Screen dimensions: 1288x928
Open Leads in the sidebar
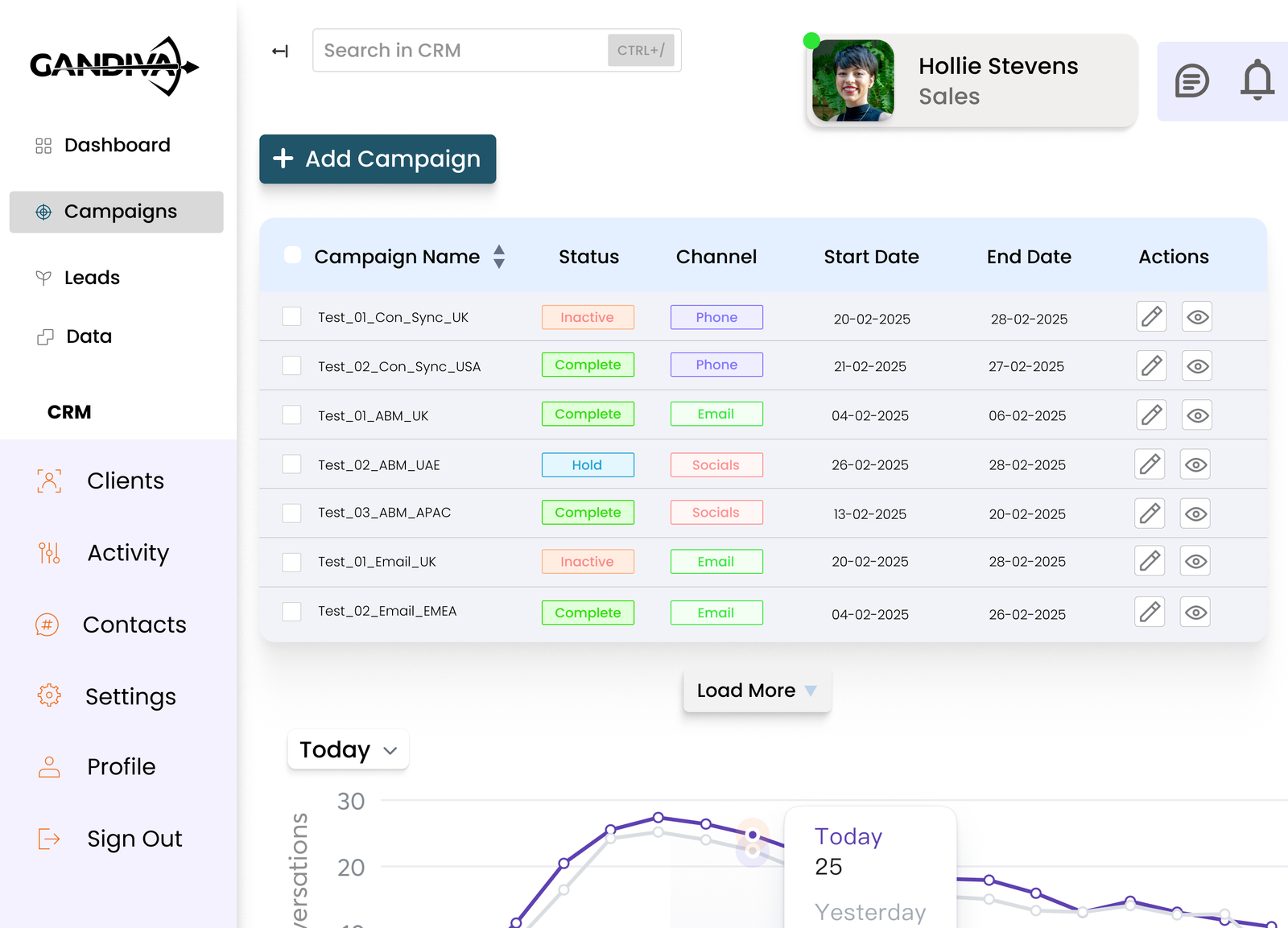(92, 278)
